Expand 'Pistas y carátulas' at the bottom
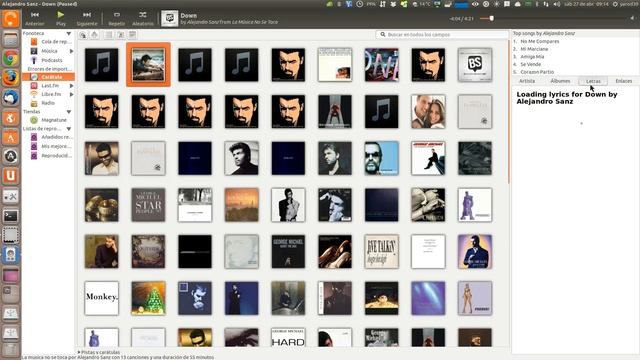Screen dimensions: 640x360 (x=99, y=352)
